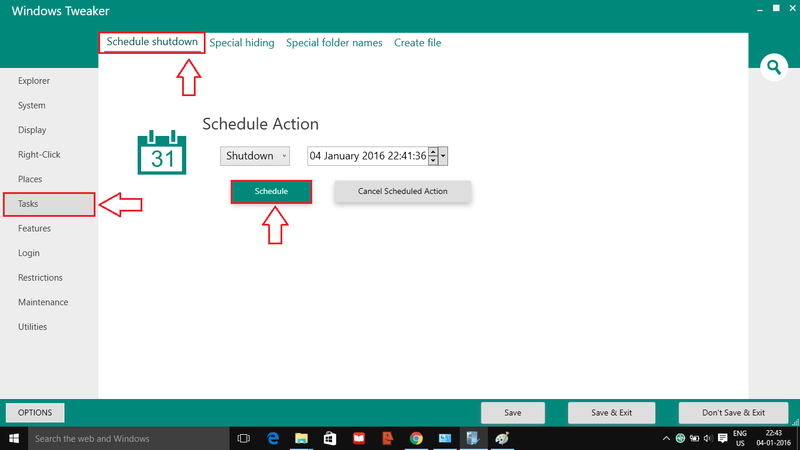Open the Paint taskbar icon
This screenshot has width=800, height=450.
(x=502, y=438)
